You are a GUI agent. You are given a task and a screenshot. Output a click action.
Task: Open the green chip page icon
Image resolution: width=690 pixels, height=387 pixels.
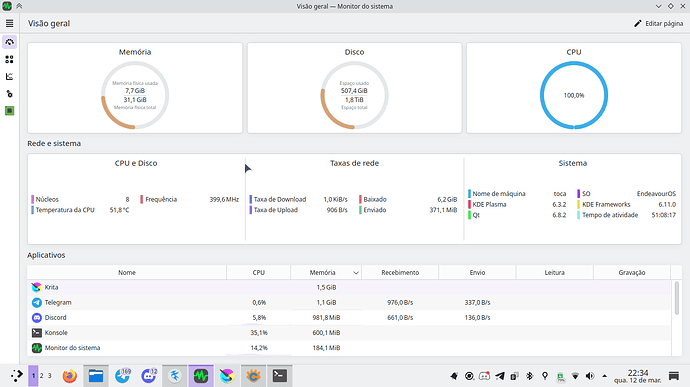pyautogui.click(x=9, y=111)
